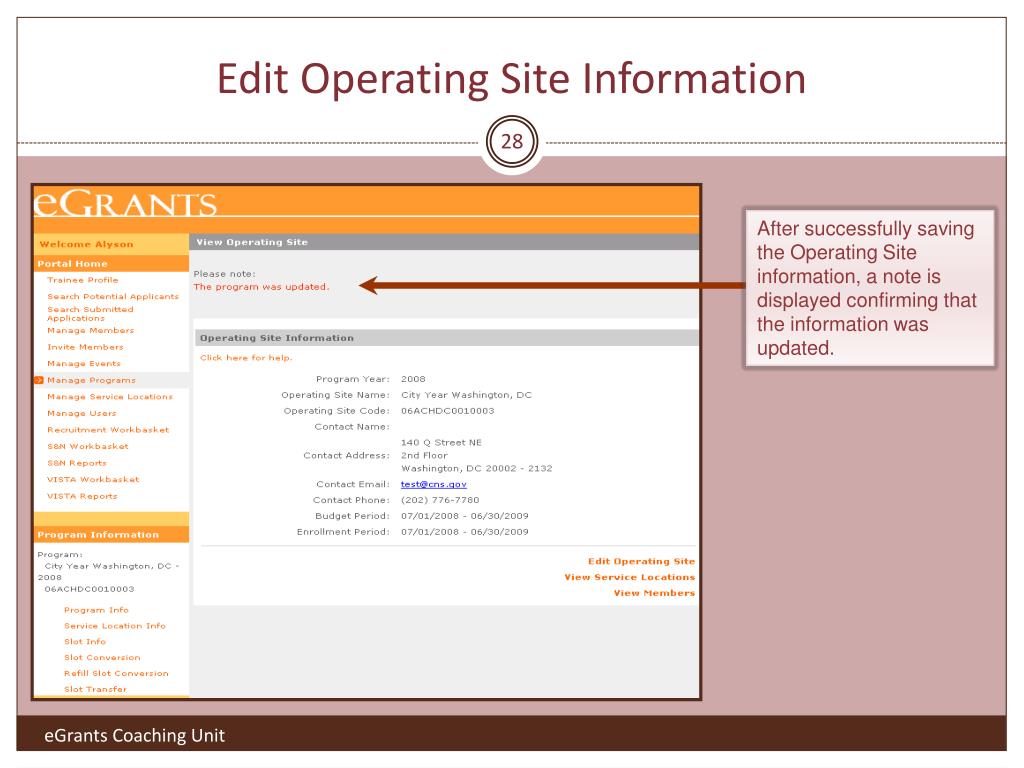The height and width of the screenshot is (768, 1024).
Task: Open Refill Slot Conversion
Action: (116, 673)
